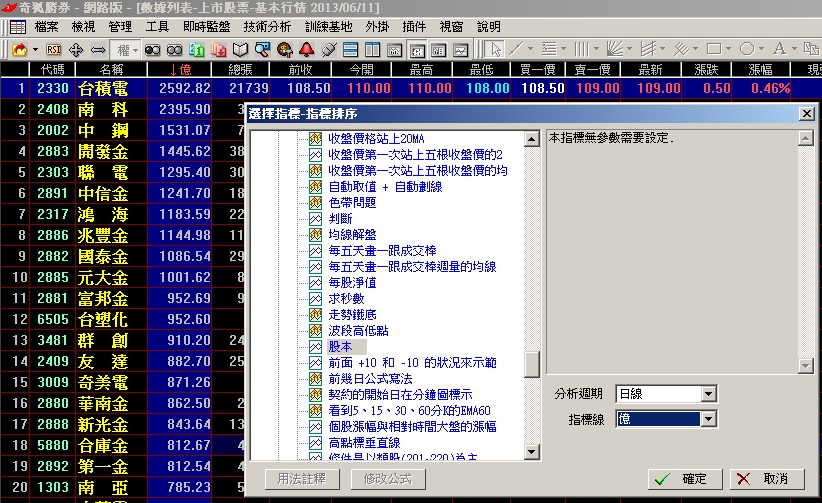This screenshot has width=822, height=503.
Task: Open the 檢視 menu
Action: 83,27
